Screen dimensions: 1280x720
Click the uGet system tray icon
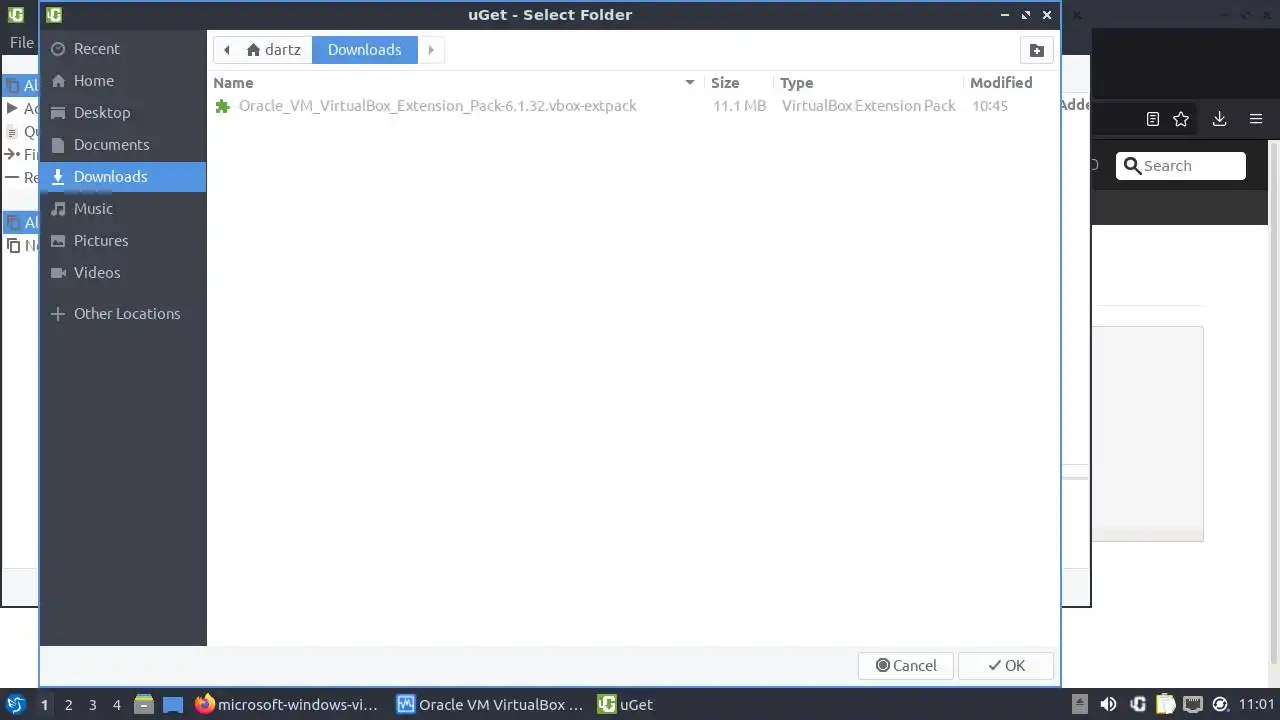click(x=1137, y=705)
